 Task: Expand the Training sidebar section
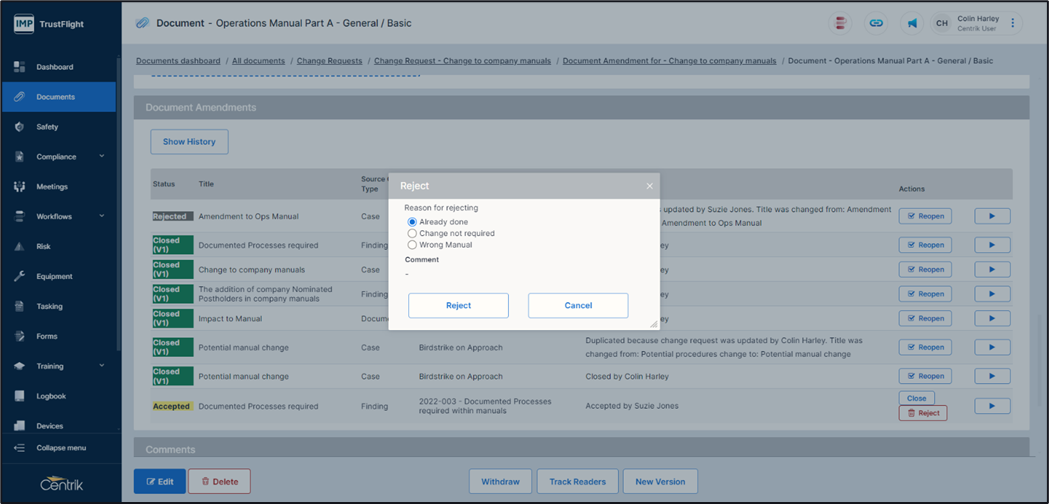coord(102,367)
